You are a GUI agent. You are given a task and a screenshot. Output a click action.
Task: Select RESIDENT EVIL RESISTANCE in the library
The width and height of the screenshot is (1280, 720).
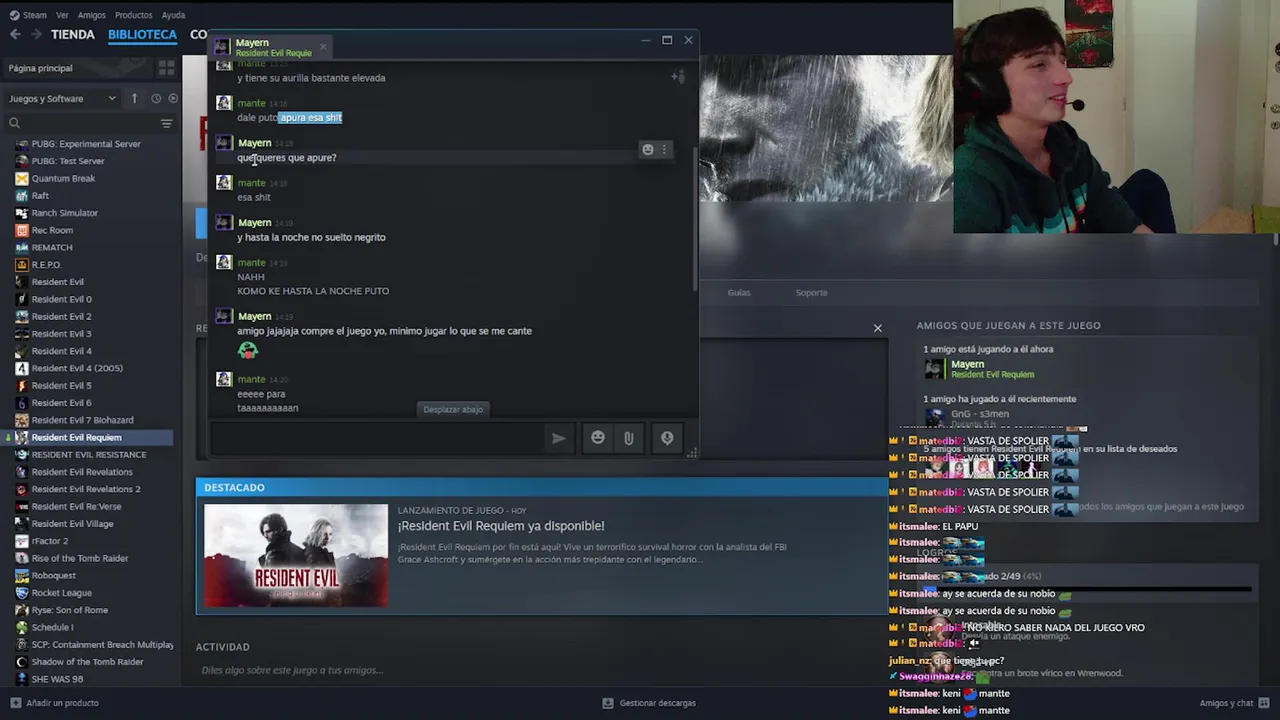pyautogui.click(x=88, y=455)
